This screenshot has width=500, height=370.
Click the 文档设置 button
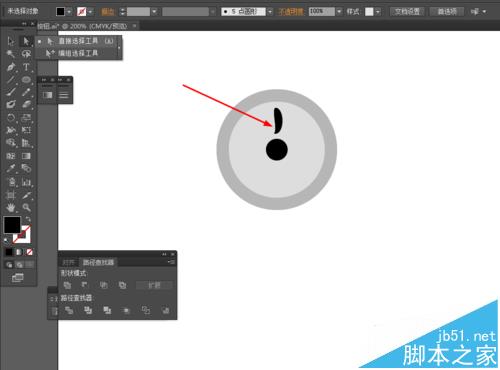coord(407,12)
